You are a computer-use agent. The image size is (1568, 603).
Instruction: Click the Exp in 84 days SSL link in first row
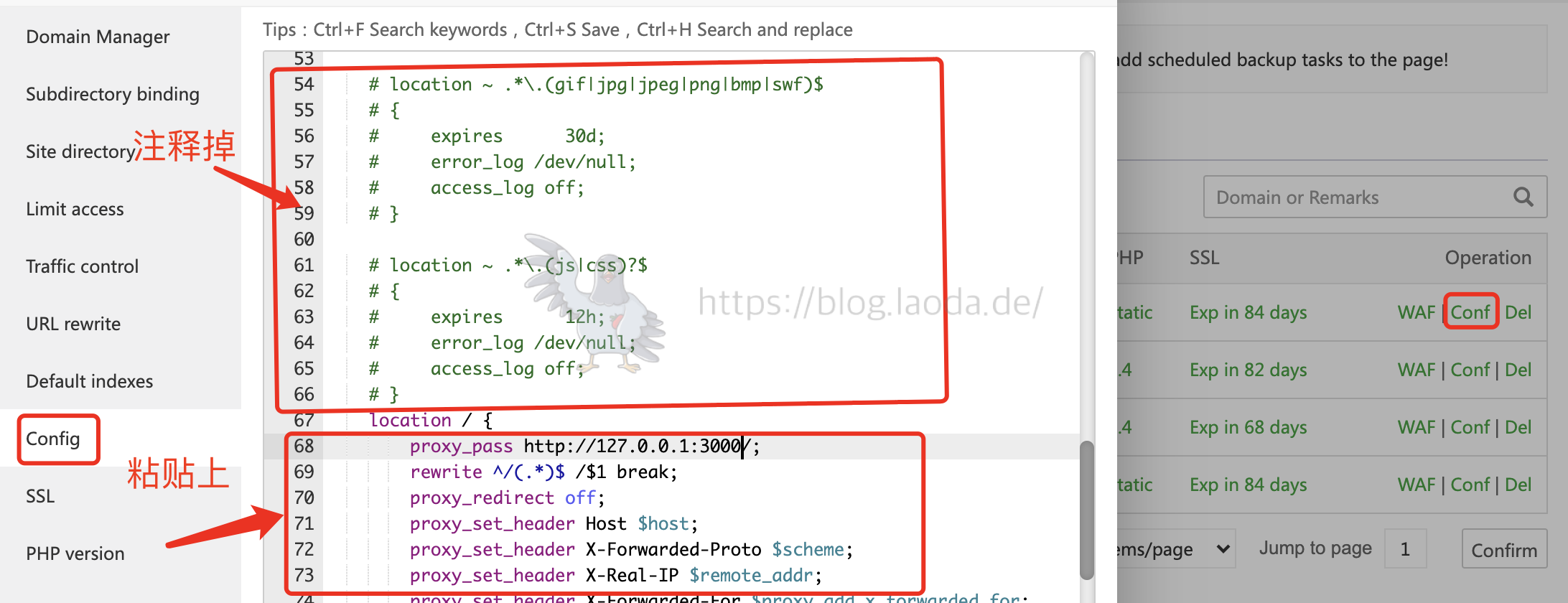pyautogui.click(x=1248, y=312)
